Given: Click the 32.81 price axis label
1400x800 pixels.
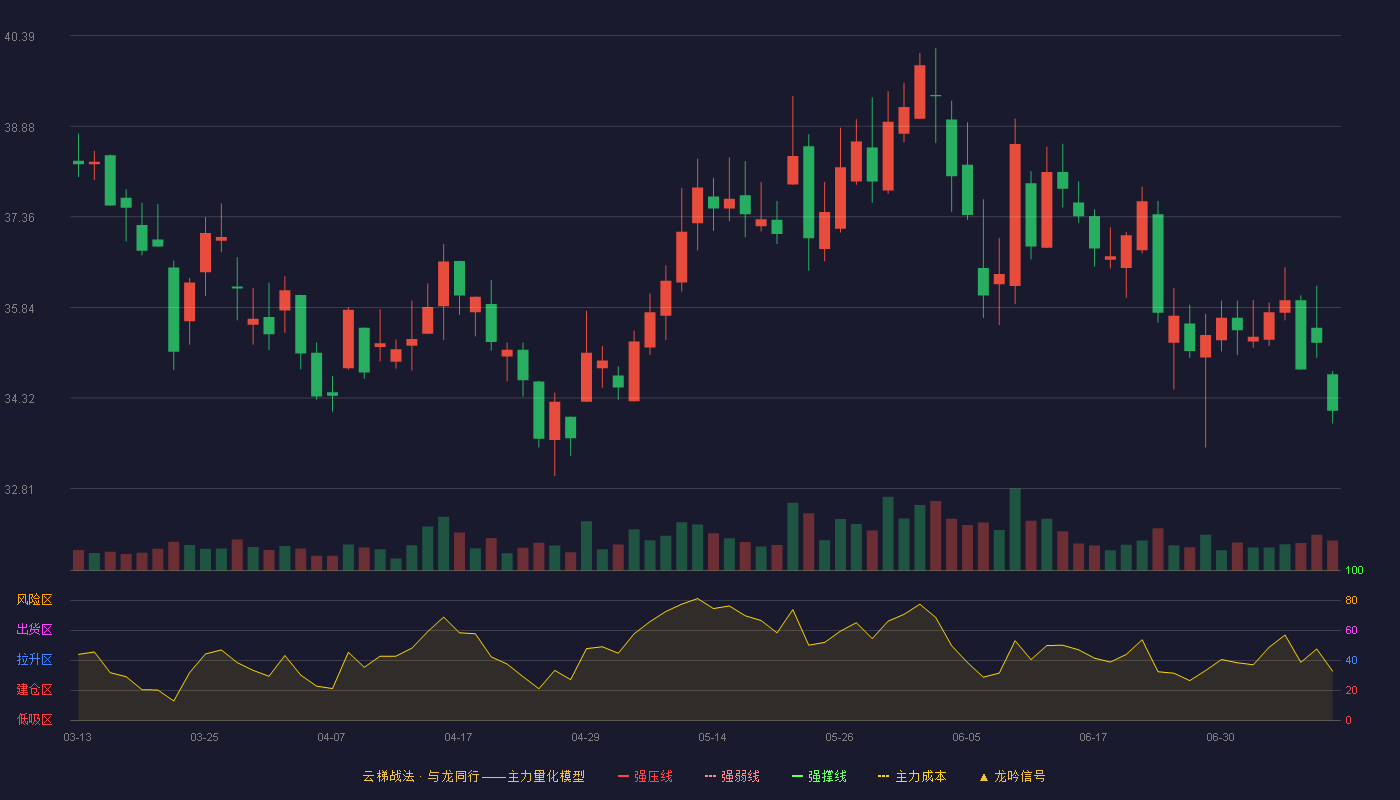Looking at the screenshot, I should pos(19,489).
